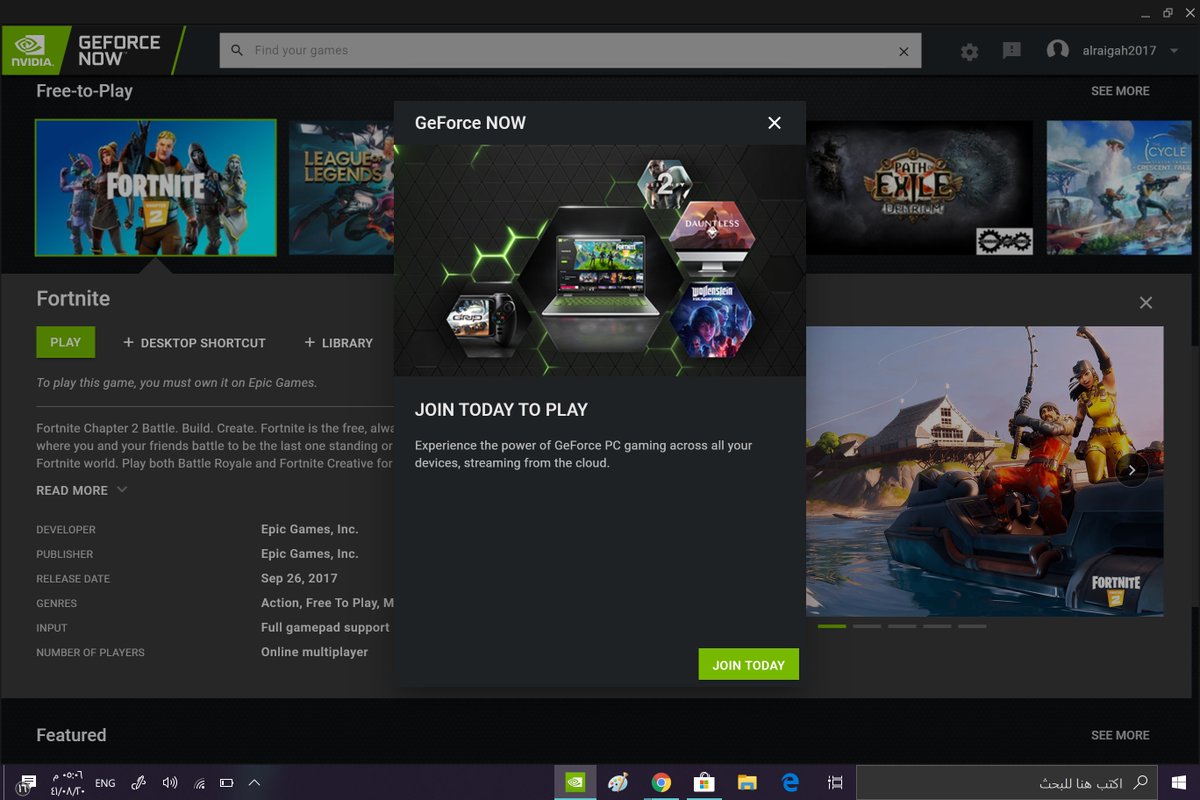Click the JOIN TODAY button
The height and width of the screenshot is (800, 1200).
748,665
